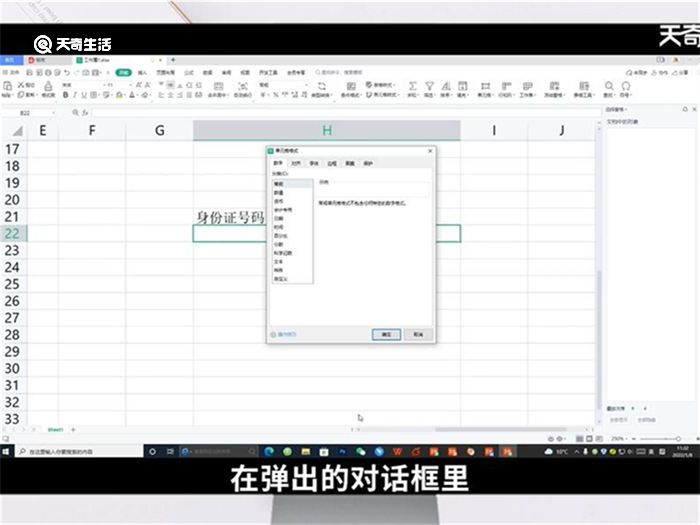Click the Sort icon in ribbon
This screenshot has height=525, width=700.
tap(446, 86)
